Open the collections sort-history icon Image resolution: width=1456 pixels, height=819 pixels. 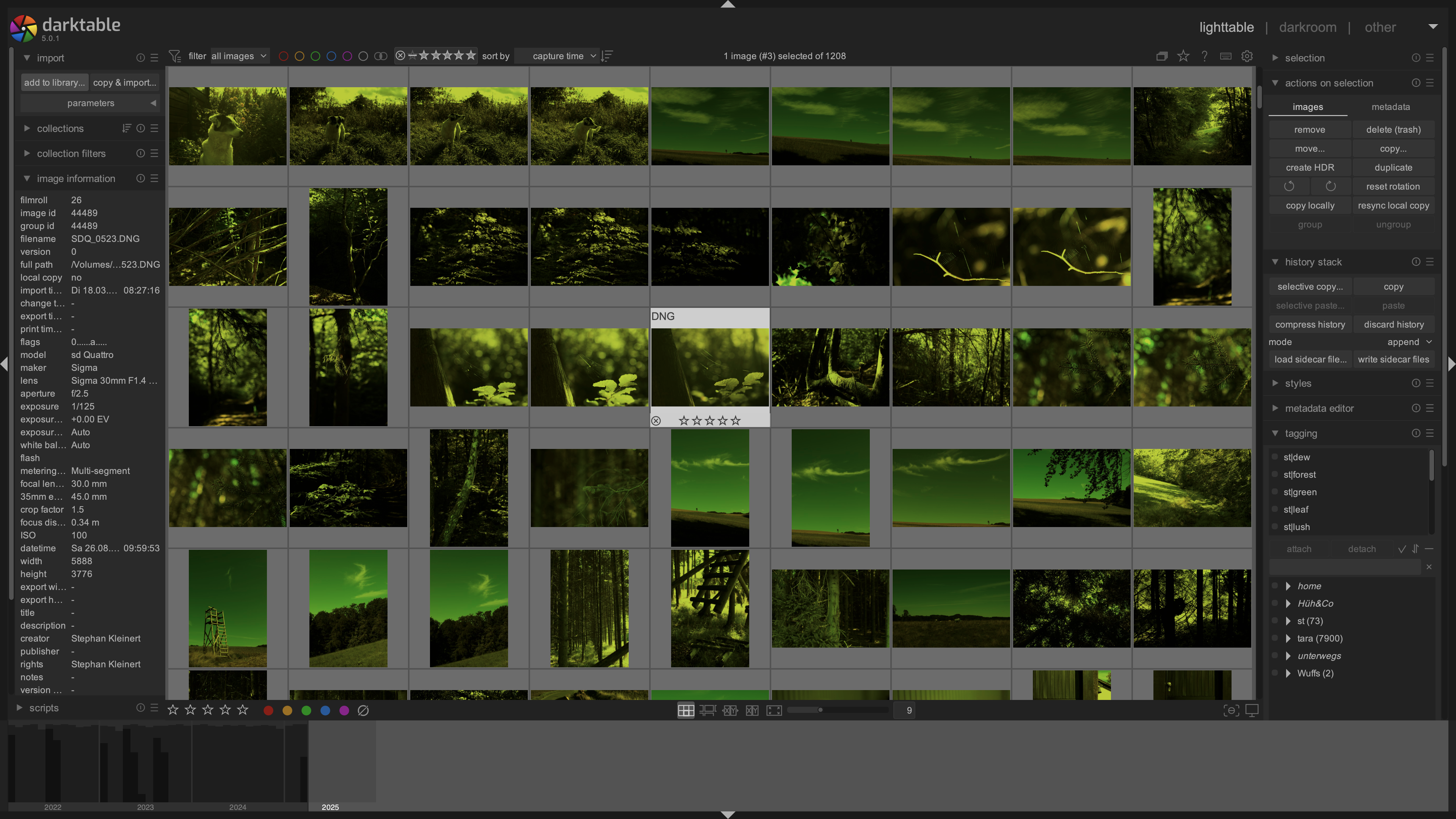point(127,128)
